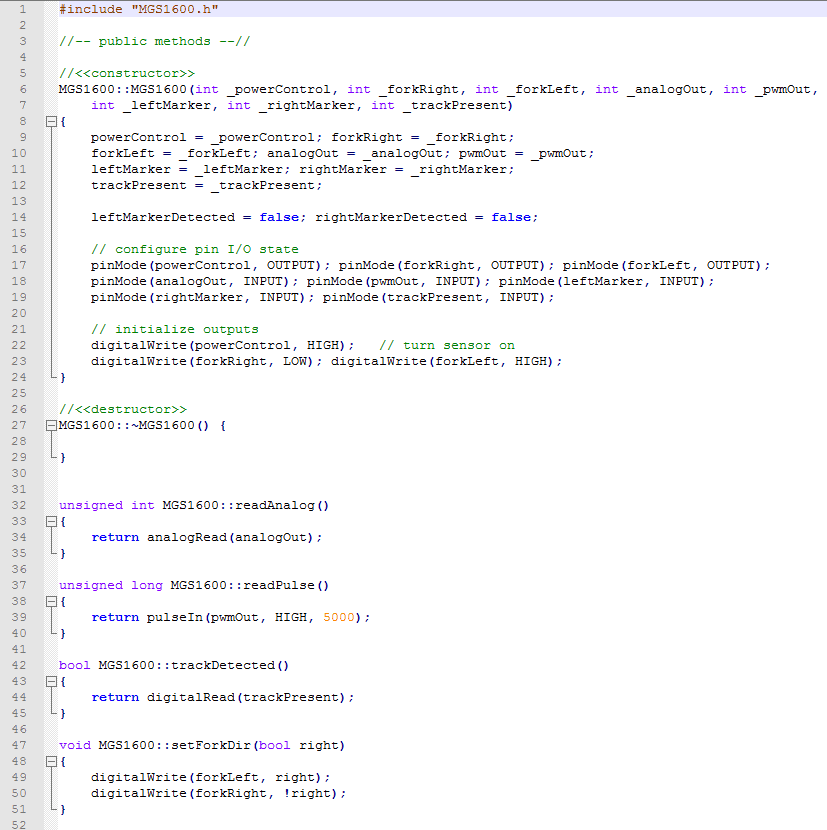Click the '// initialize outputs' comment
The height and width of the screenshot is (830, 827).
click(175, 329)
